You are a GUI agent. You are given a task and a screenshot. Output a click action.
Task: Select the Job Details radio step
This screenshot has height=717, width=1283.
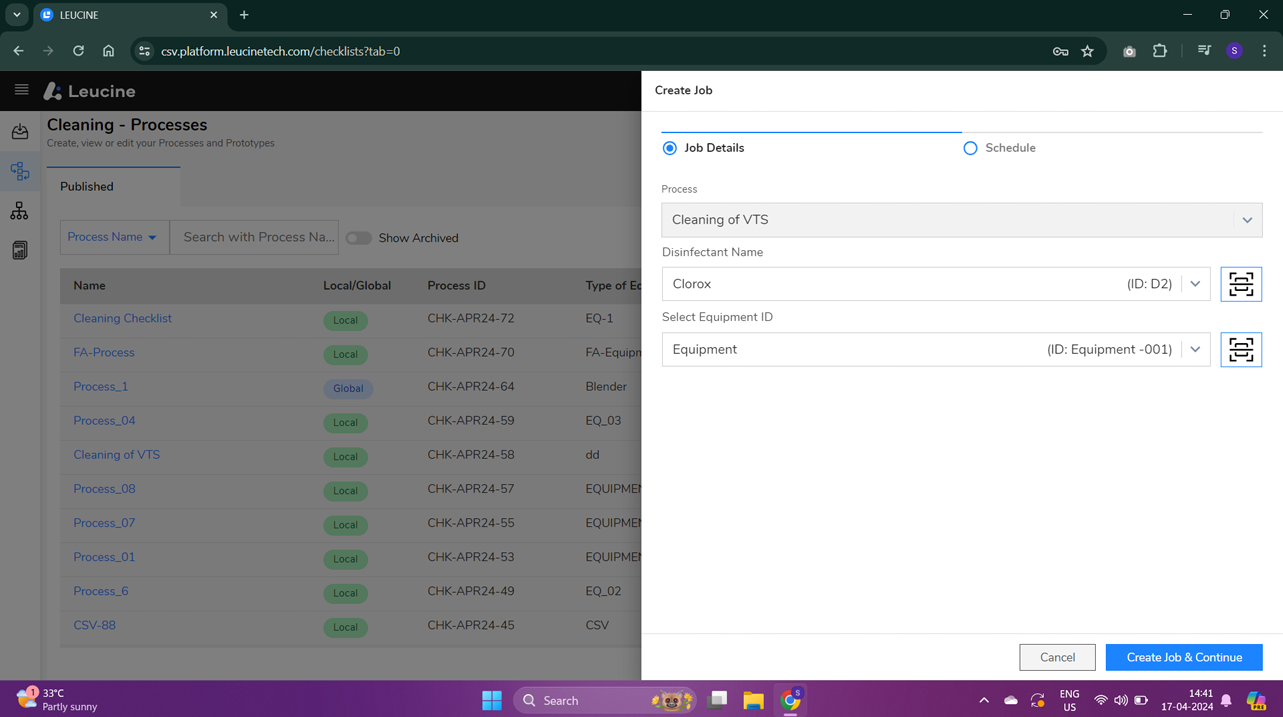click(669, 148)
